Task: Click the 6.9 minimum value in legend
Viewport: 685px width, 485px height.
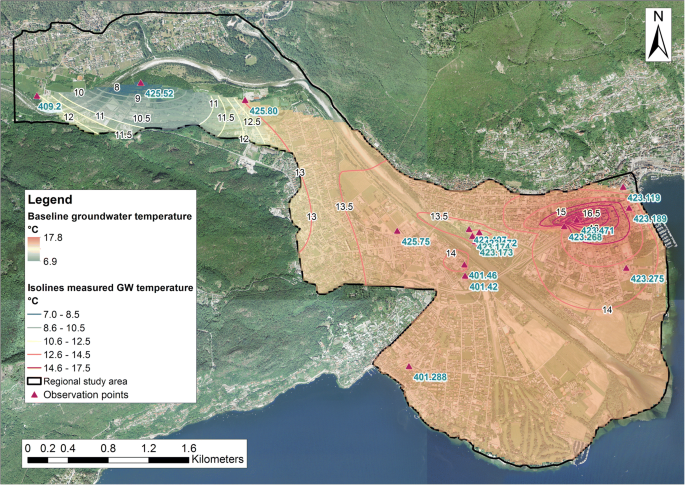Action: click(x=50, y=261)
